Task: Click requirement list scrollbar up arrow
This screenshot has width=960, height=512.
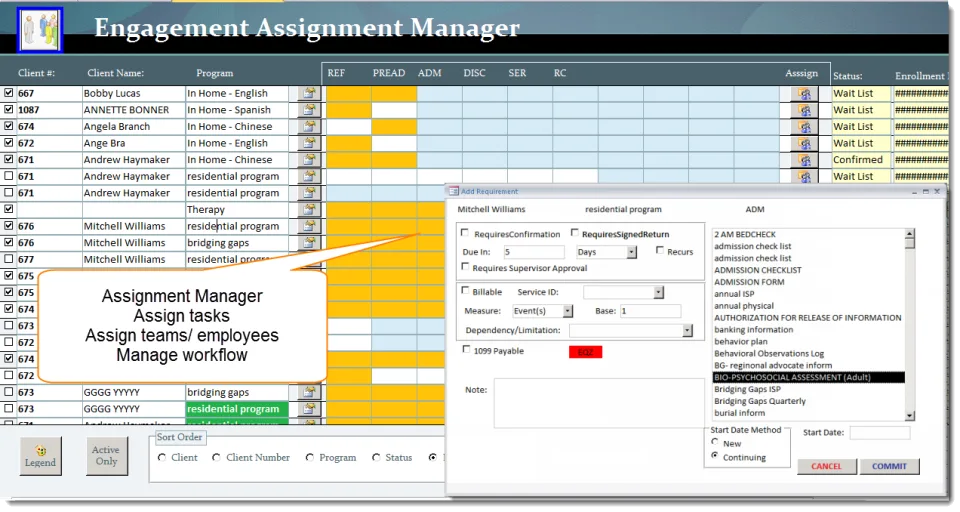Action: (x=910, y=234)
